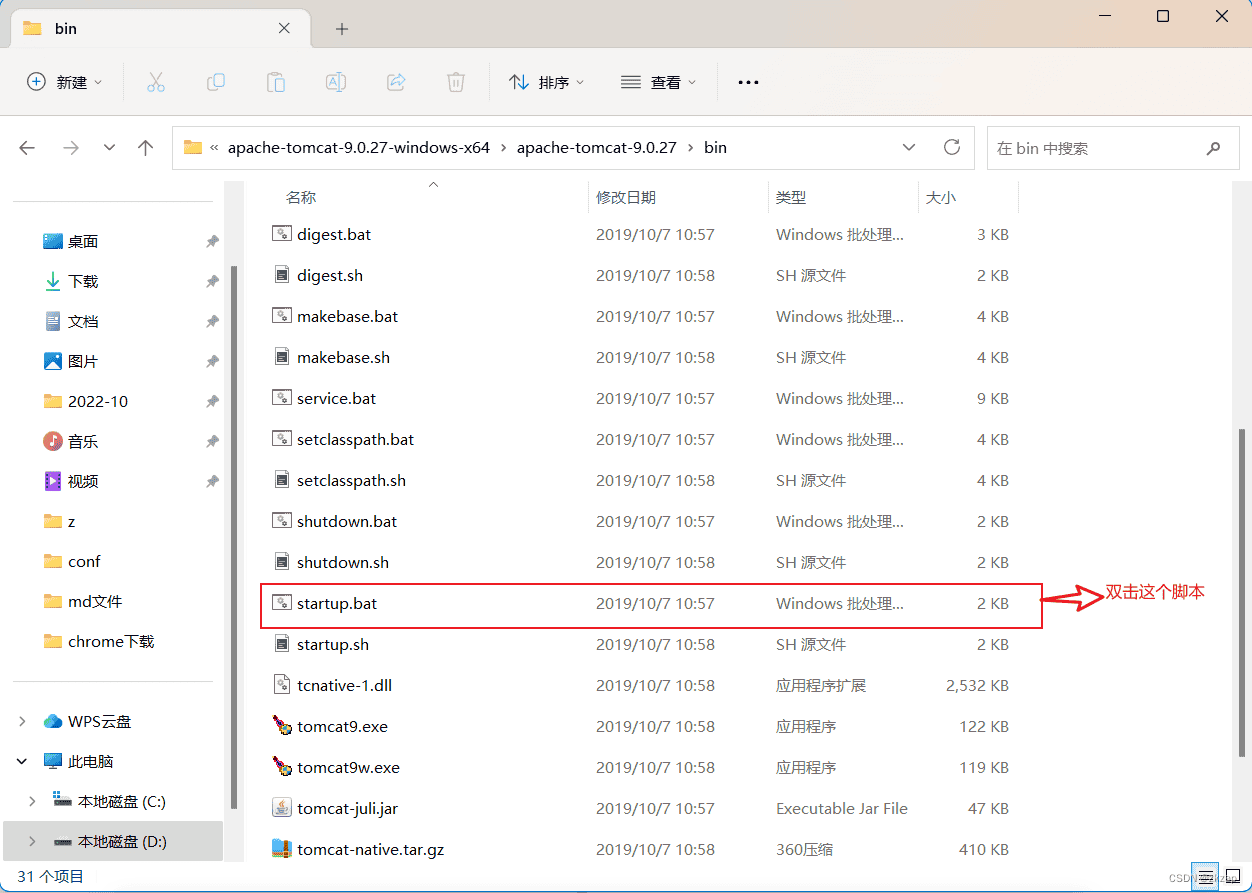
Task: Click the Share icon in toolbar
Action: pos(396,83)
